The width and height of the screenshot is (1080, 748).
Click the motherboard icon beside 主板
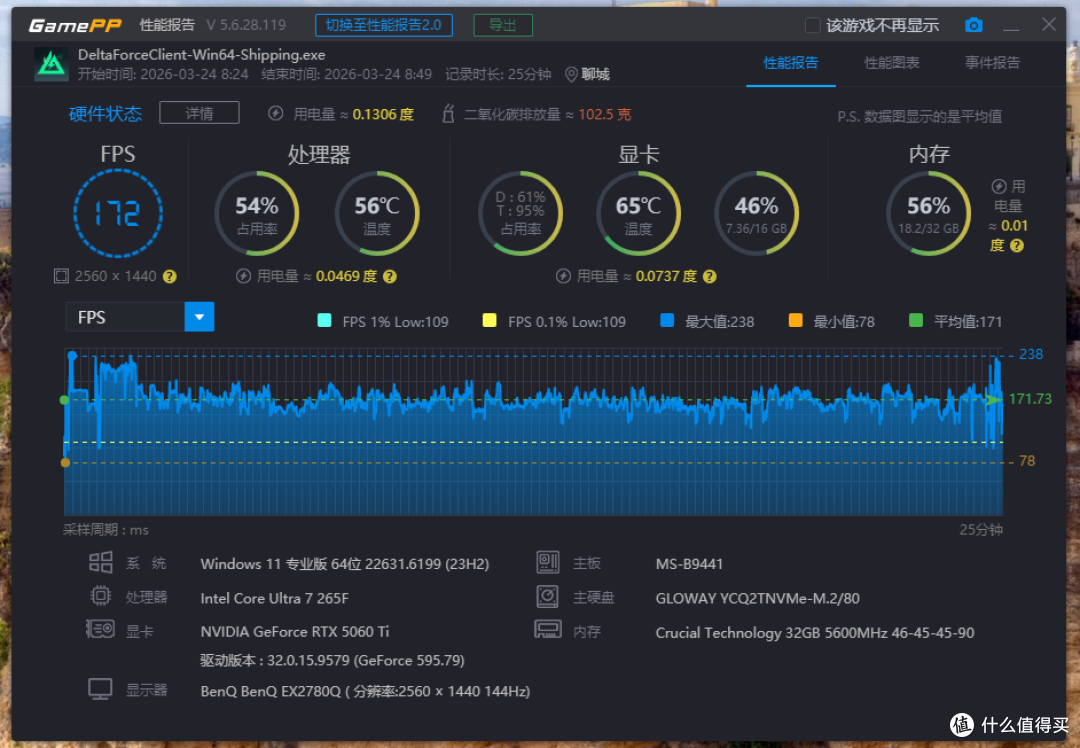[548, 562]
